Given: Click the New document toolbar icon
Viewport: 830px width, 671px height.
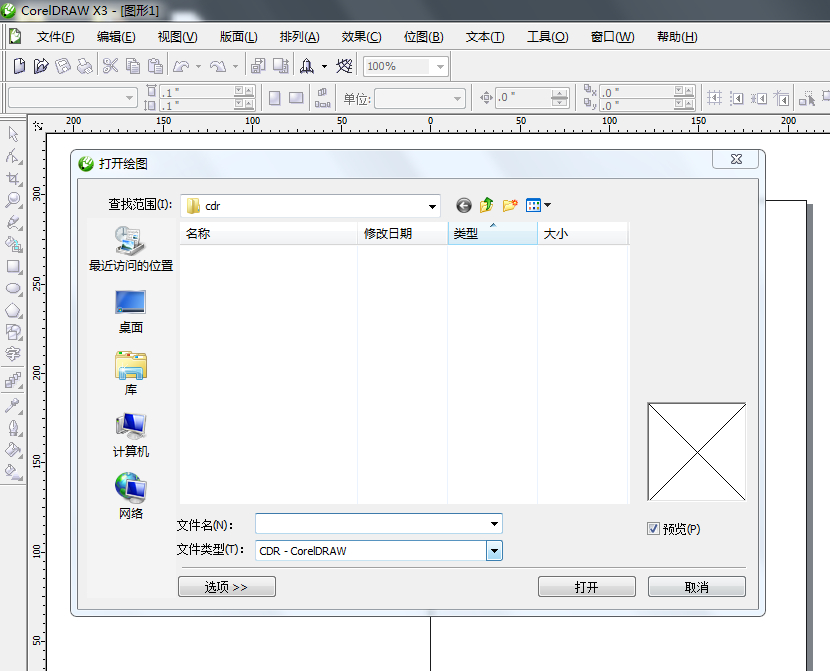Looking at the screenshot, I should (x=19, y=66).
